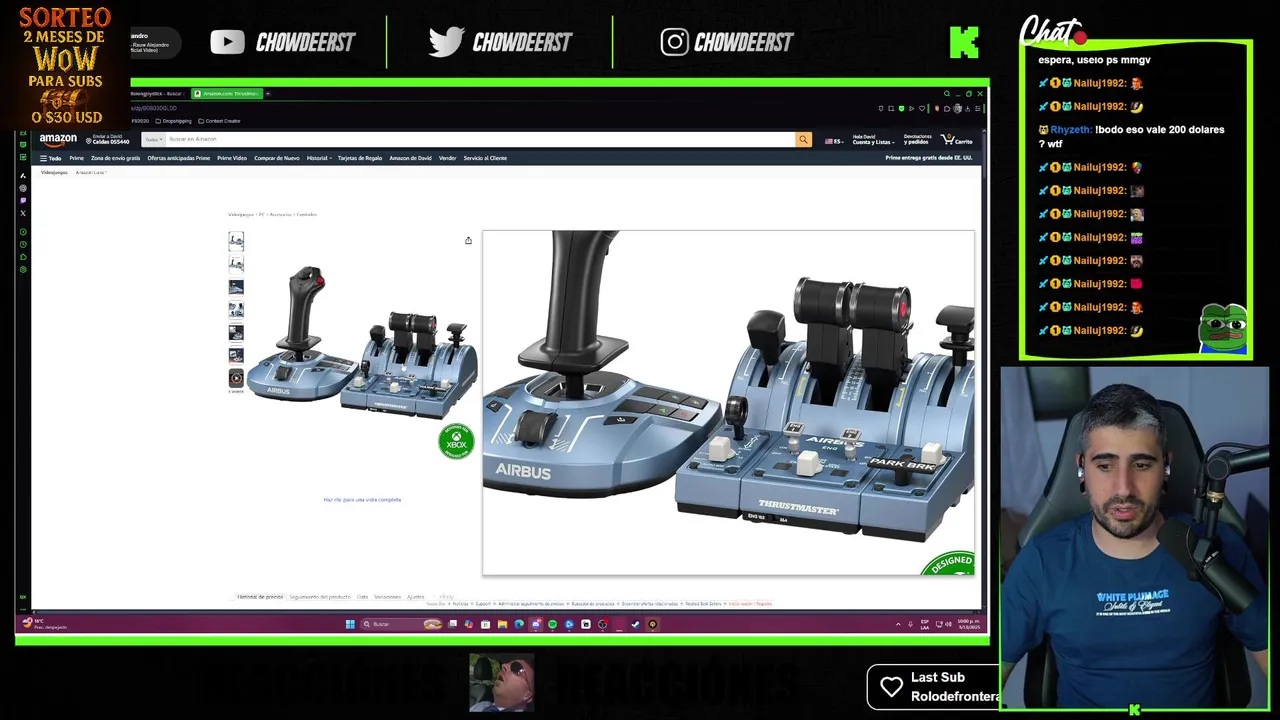Click the Xbox designed-for badge
Viewport: 1280px width, 720px height.
[456, 441]
